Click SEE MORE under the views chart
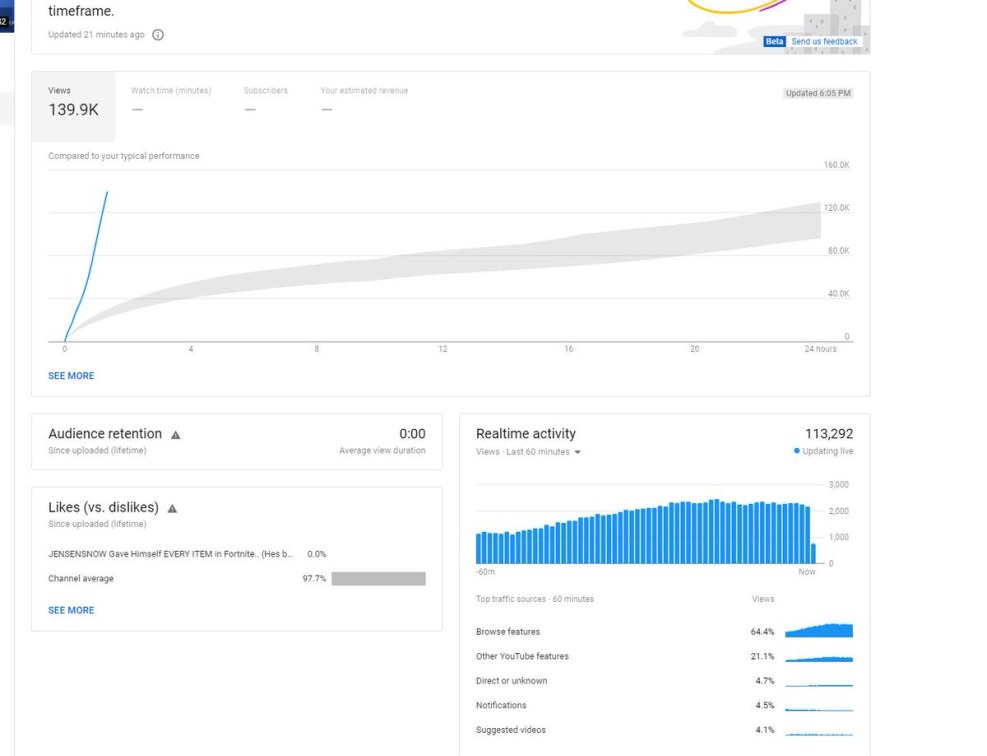Image resolution: width=987 pixels, height=756 pixels. pyautogui.click(x=71, y=376)
